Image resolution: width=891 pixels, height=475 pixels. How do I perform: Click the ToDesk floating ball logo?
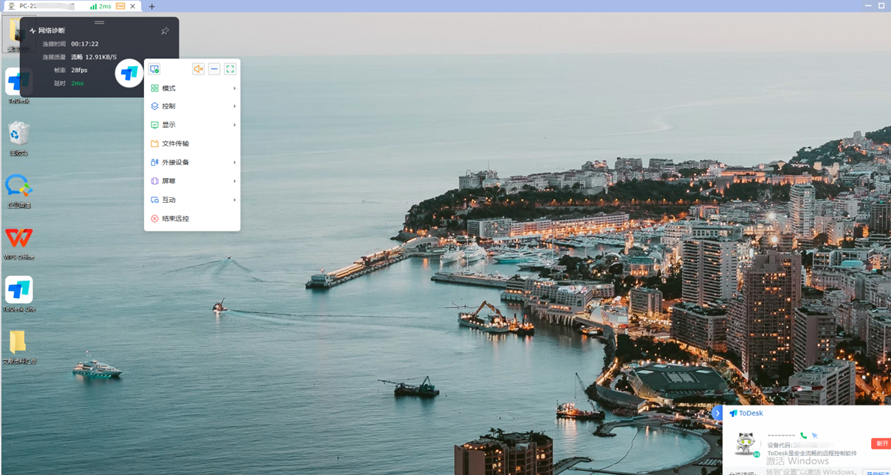129,73
